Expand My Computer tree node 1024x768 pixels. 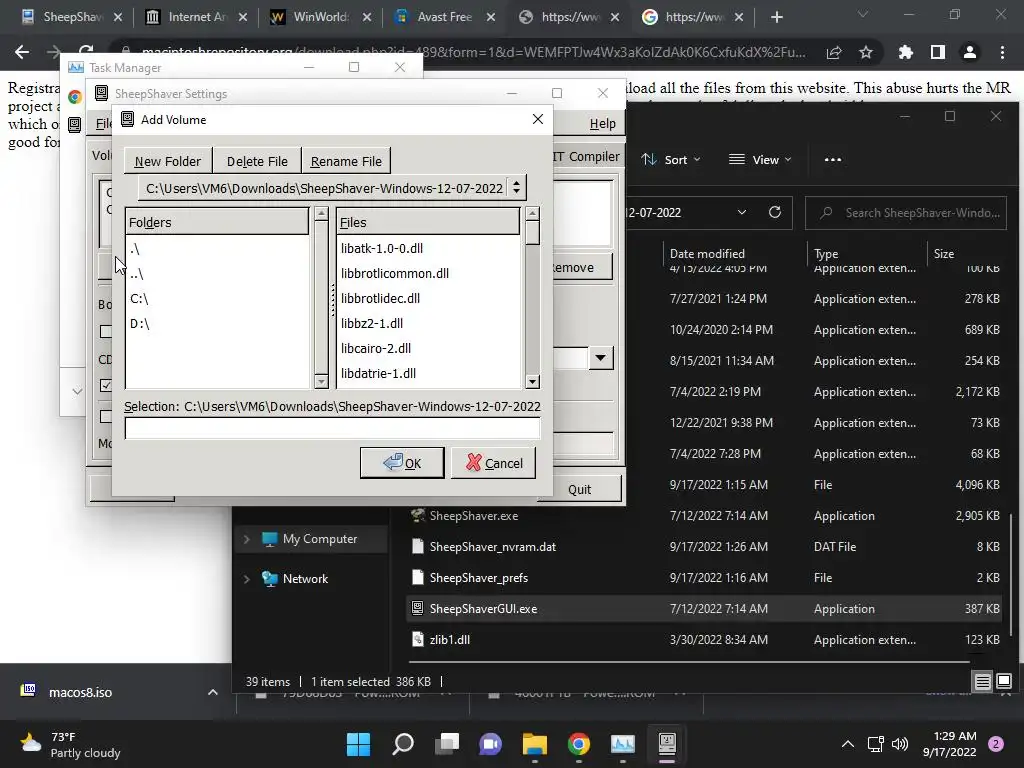(x=246, y=539)
